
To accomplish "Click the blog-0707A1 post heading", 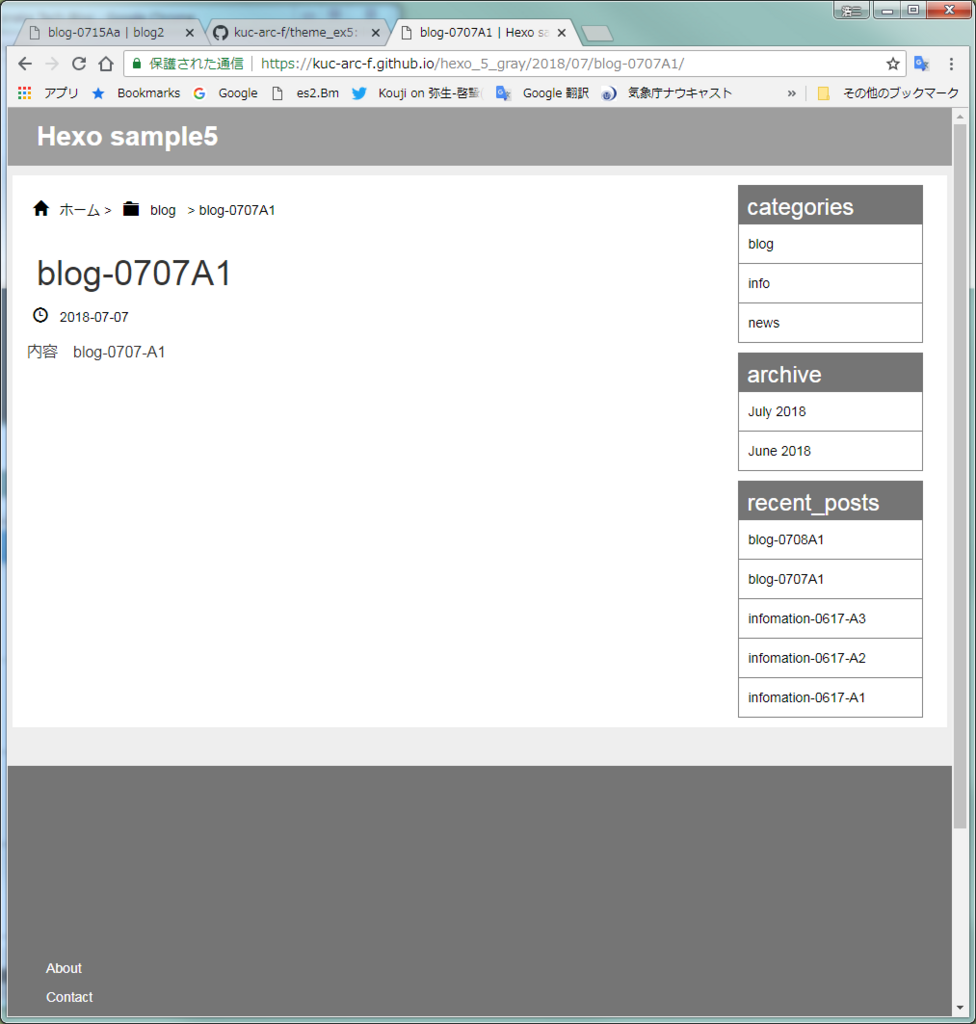I will coord(134,272).
